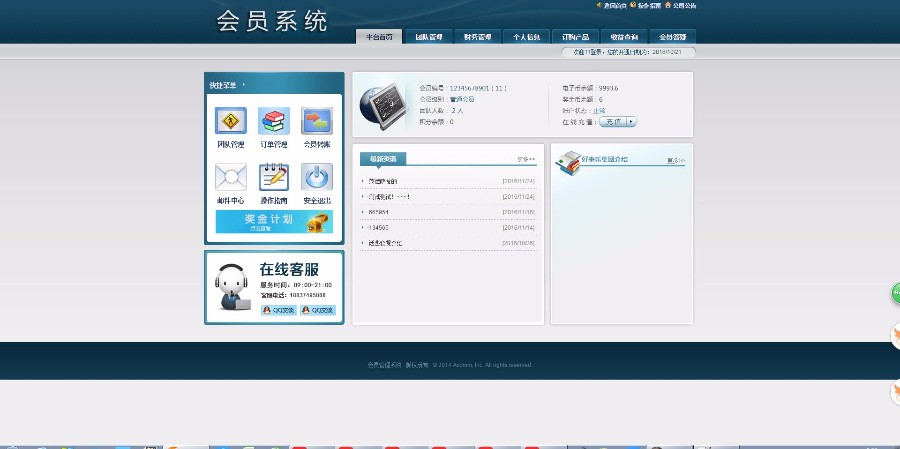Open the 订单管理 stacked-books icon

tap(274, 121)
